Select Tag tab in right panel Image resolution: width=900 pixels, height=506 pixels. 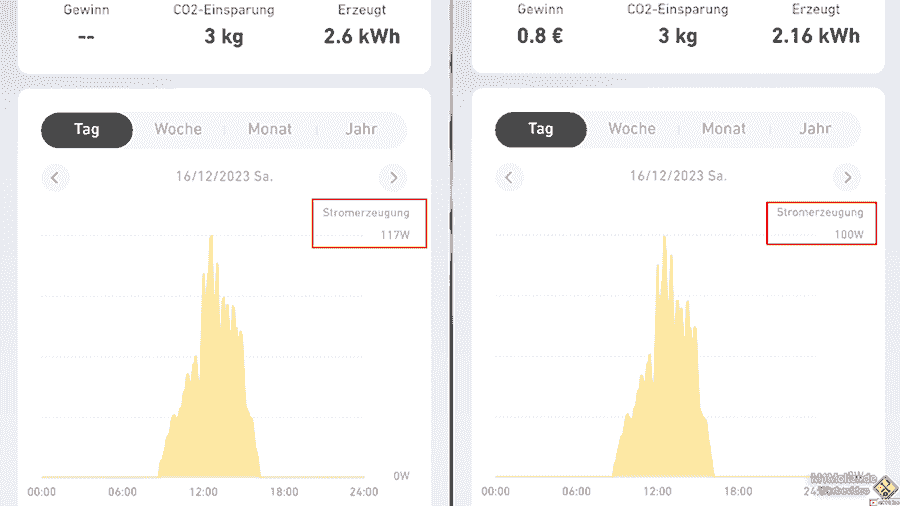pos(541,129)
